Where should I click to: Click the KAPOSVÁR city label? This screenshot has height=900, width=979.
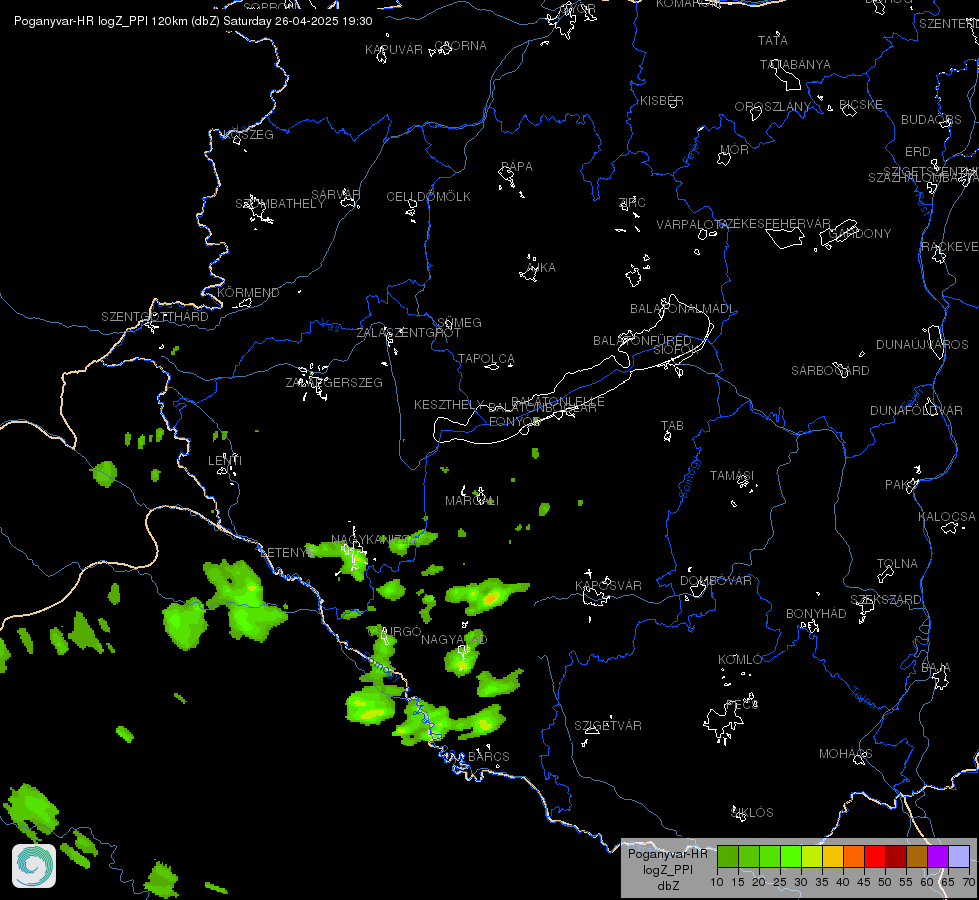pyautogui.click(x=608, y=585)
